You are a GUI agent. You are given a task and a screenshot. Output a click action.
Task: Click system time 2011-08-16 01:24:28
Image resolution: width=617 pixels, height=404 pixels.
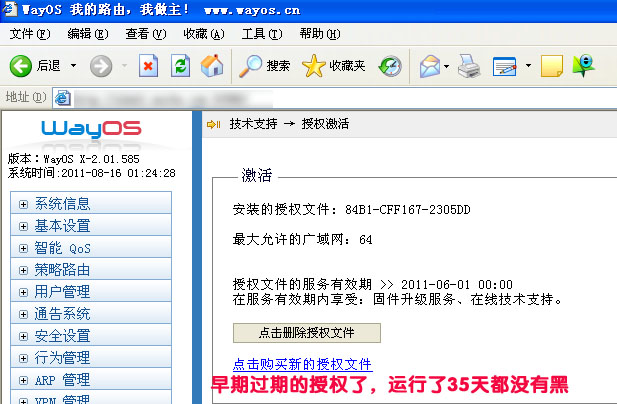(x=118, y=173)
